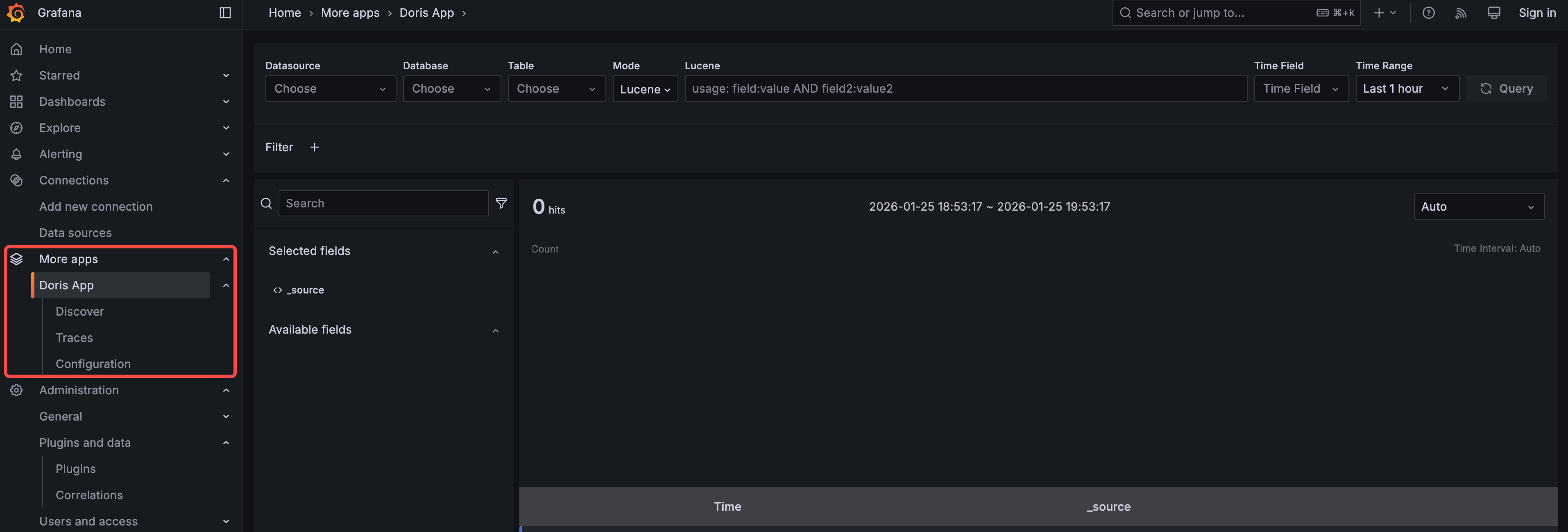
Task: Click the Administration gear icon
Action: coord(16,390)
